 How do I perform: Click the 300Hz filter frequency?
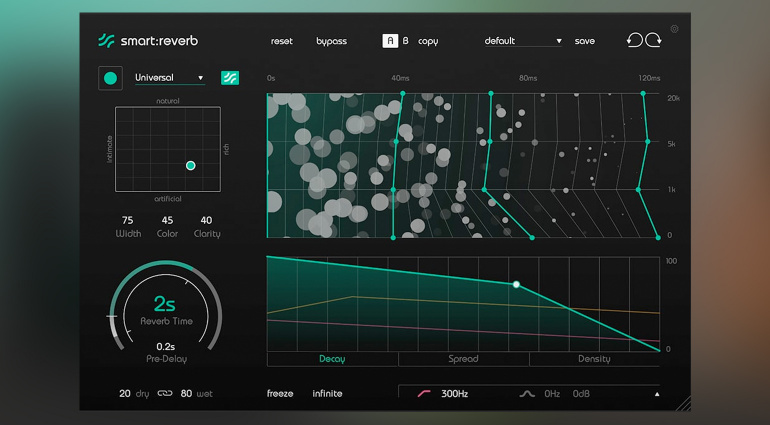pos(454,394)
